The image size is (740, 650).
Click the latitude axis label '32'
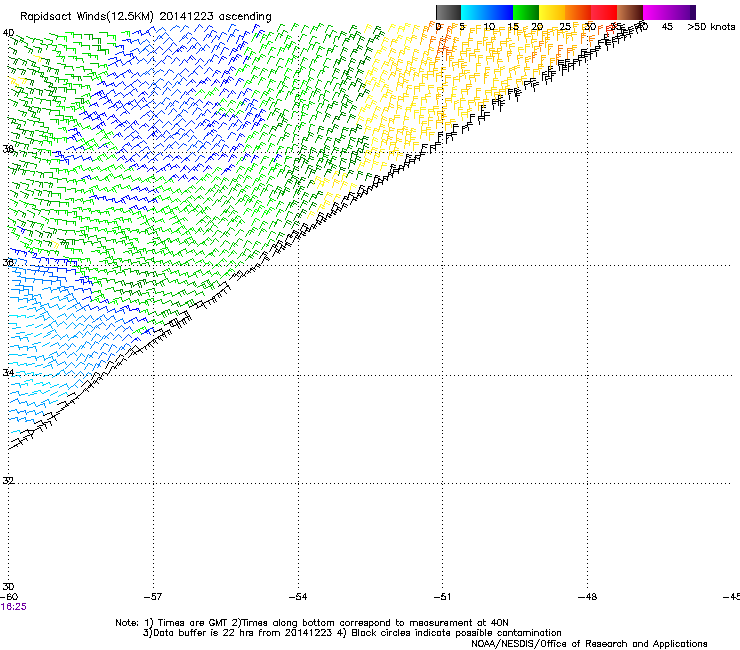8,481
